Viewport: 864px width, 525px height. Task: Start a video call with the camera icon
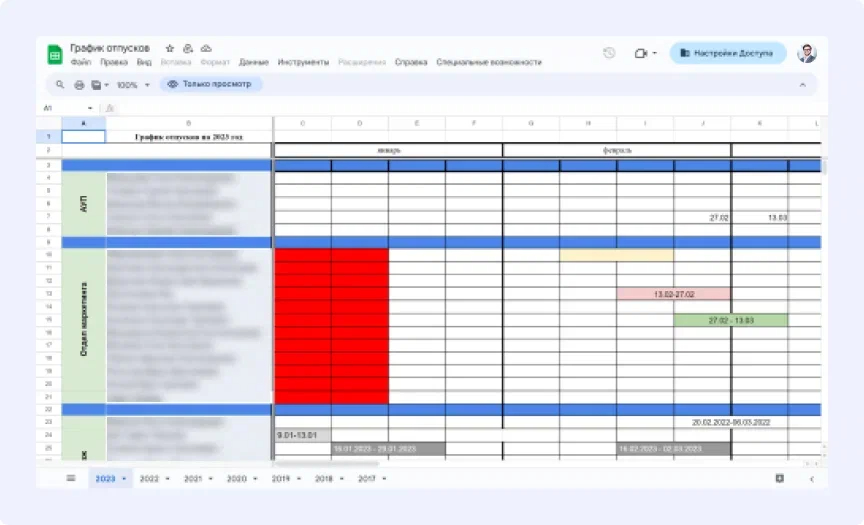(x=640, y=53)
